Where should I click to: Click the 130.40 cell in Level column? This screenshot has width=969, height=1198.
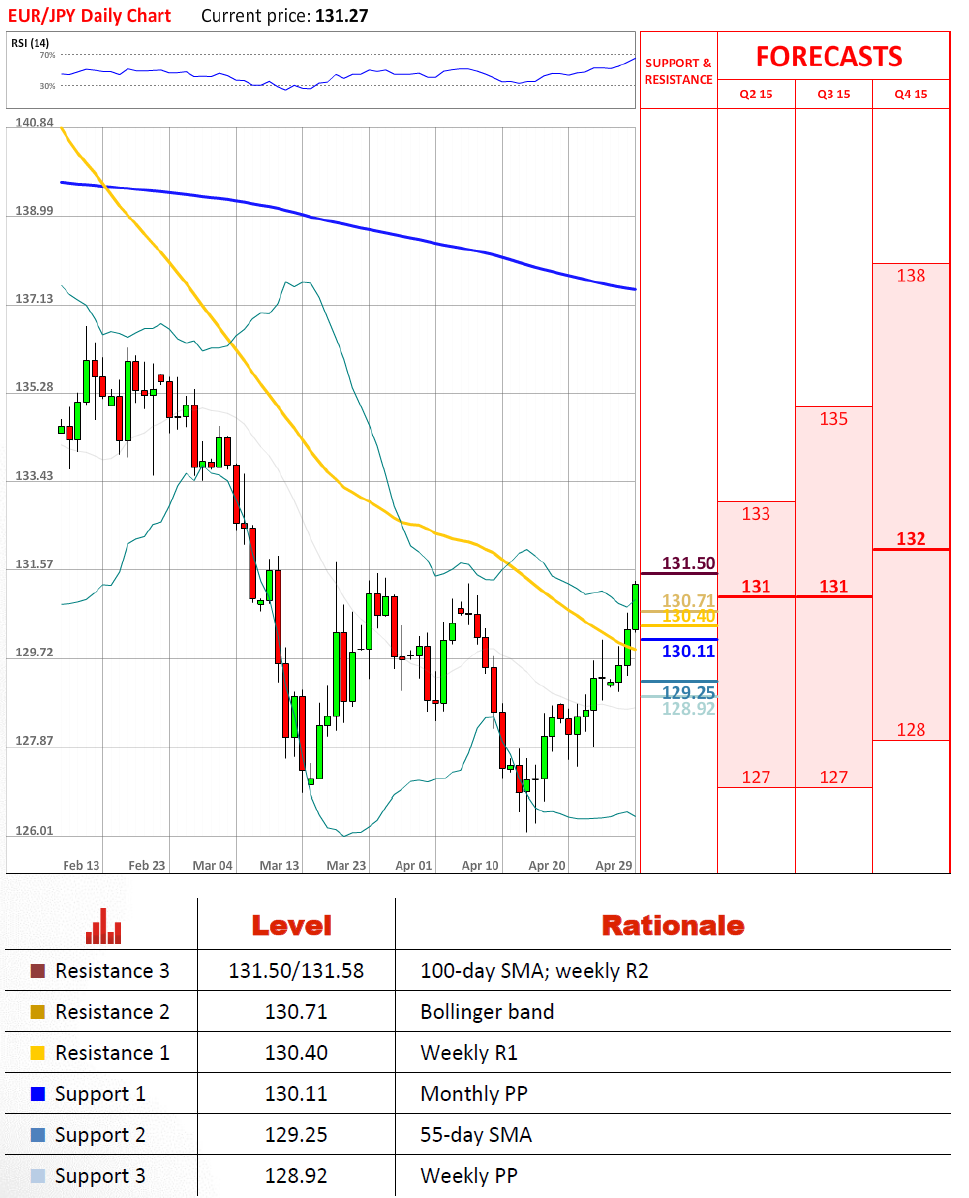(297, 1053)
